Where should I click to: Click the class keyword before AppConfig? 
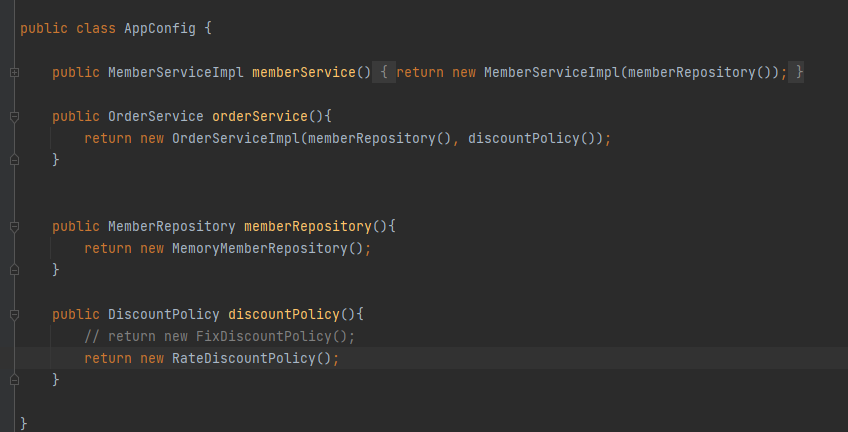pos(96,29)
